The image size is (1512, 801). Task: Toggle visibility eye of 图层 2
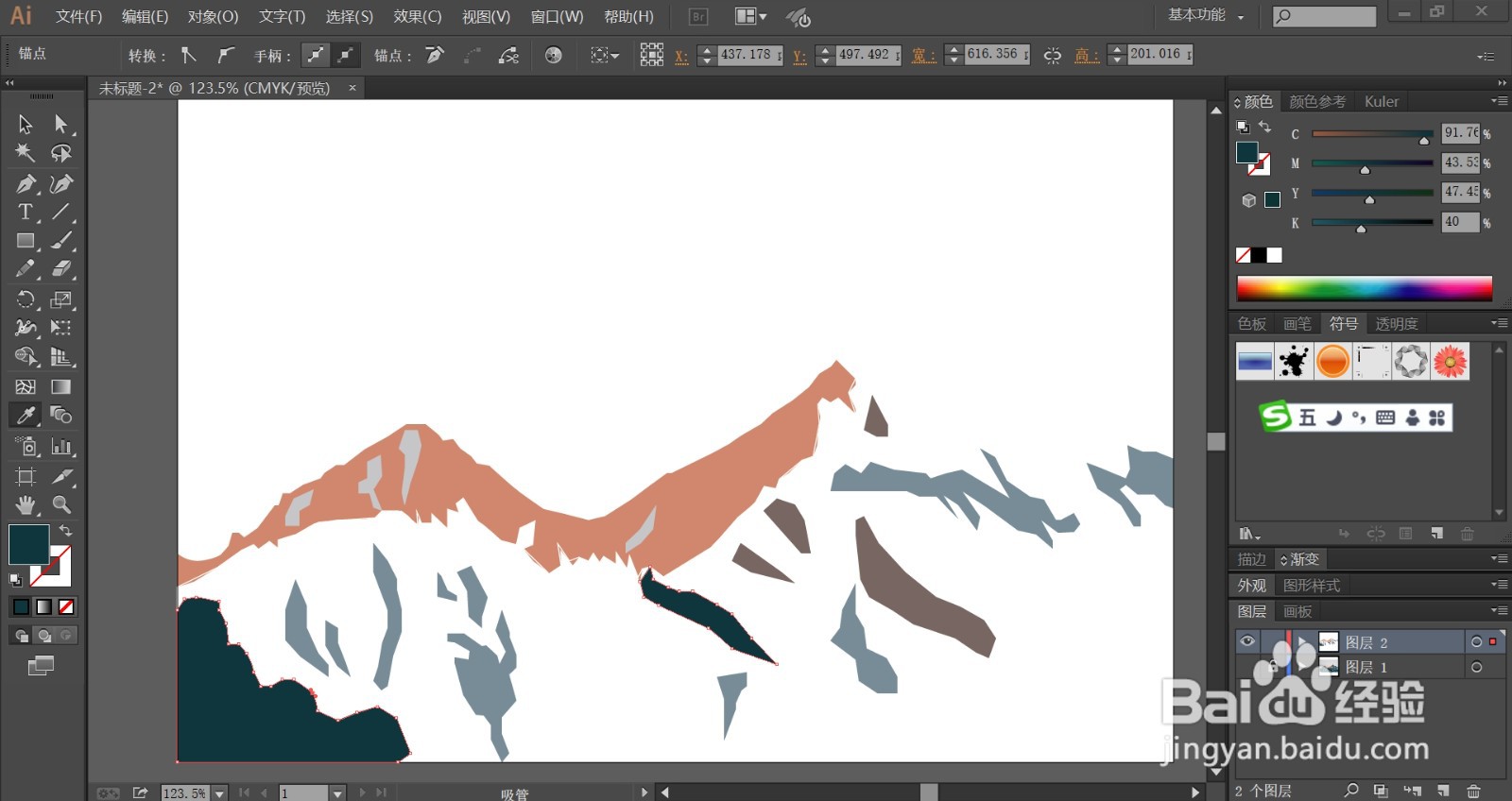tap(1247, 641)
